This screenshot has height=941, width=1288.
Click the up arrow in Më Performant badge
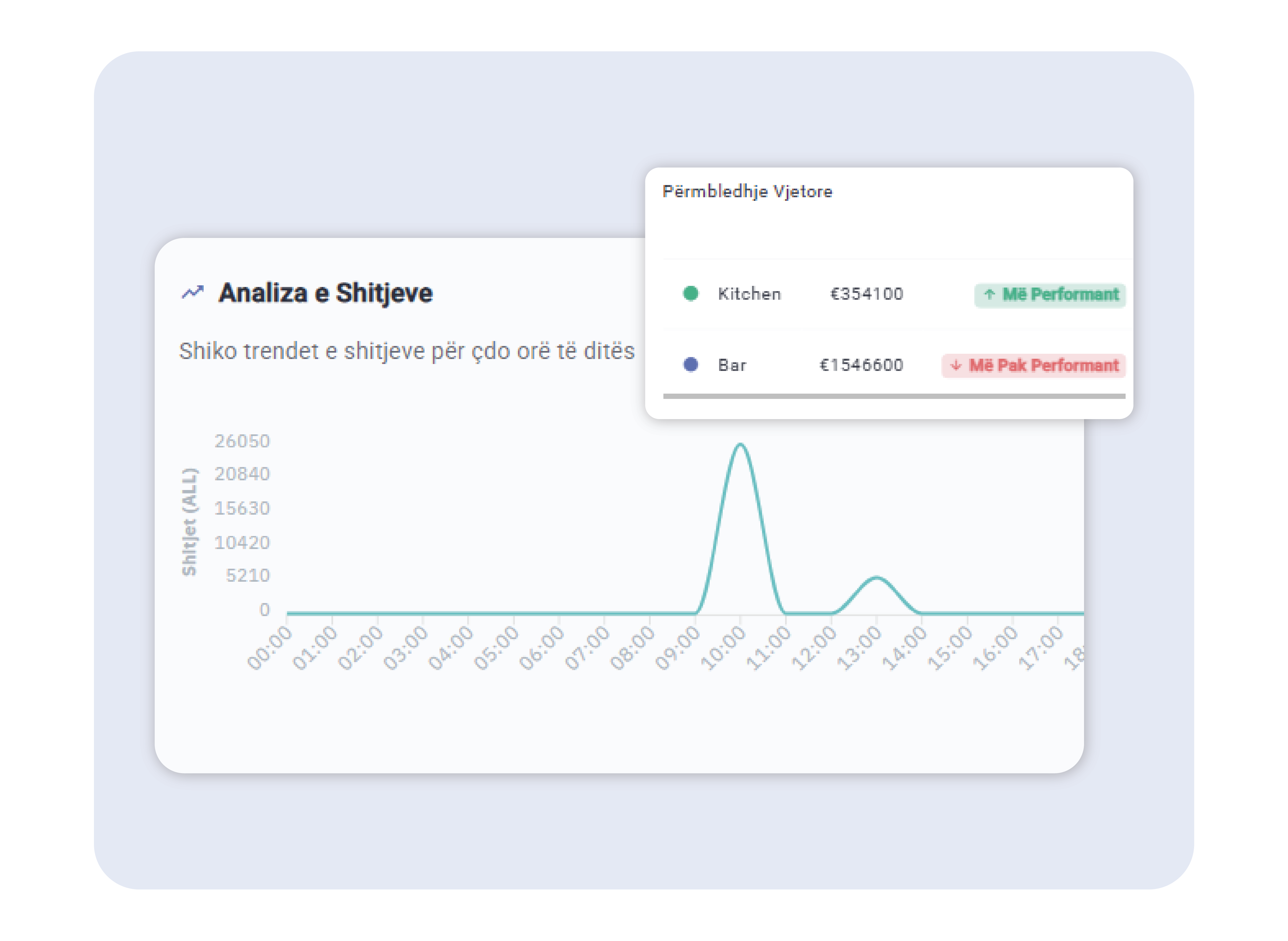[990, 294]
